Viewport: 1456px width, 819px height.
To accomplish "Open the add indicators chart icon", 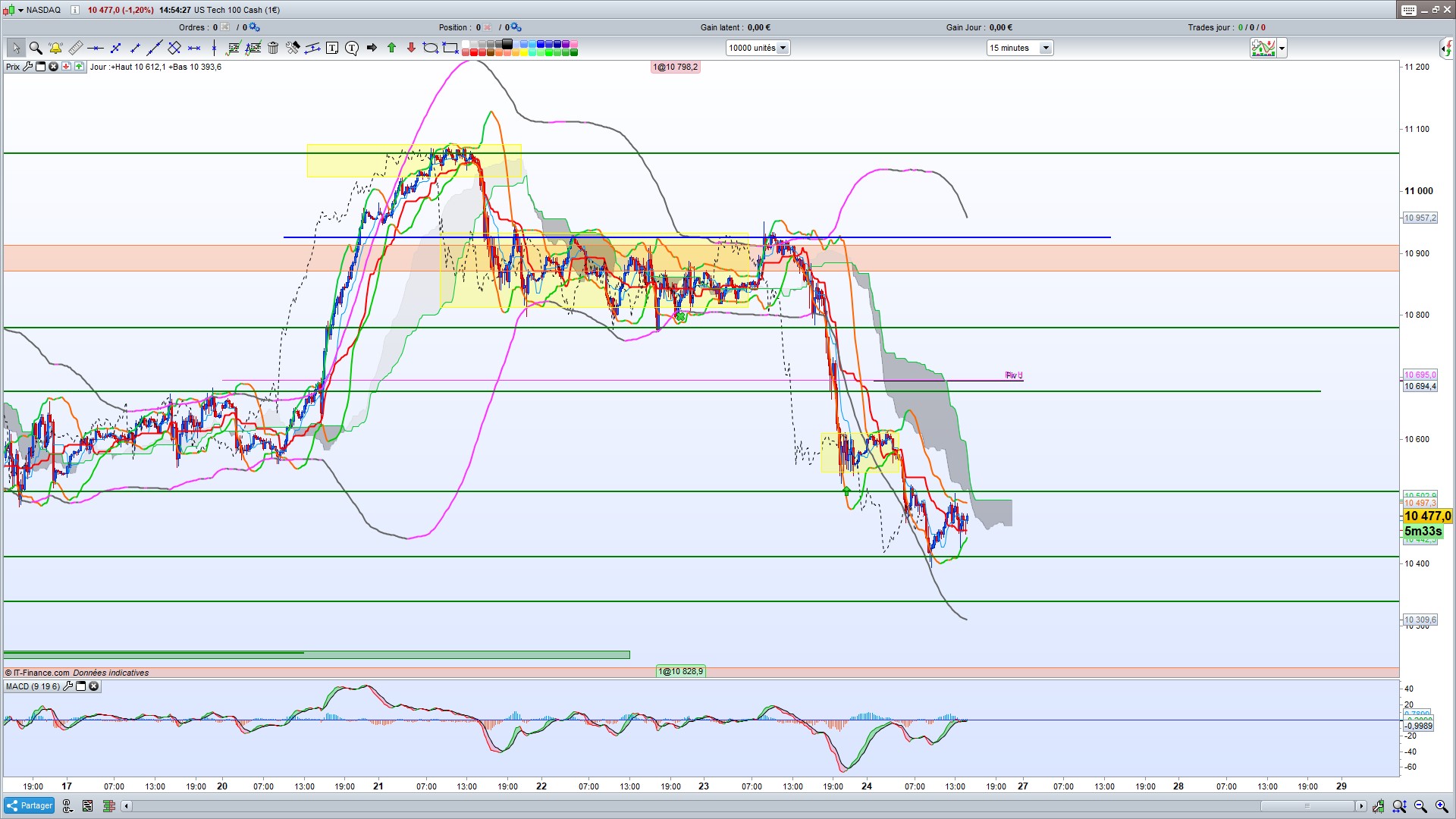I will point(1263,48).
